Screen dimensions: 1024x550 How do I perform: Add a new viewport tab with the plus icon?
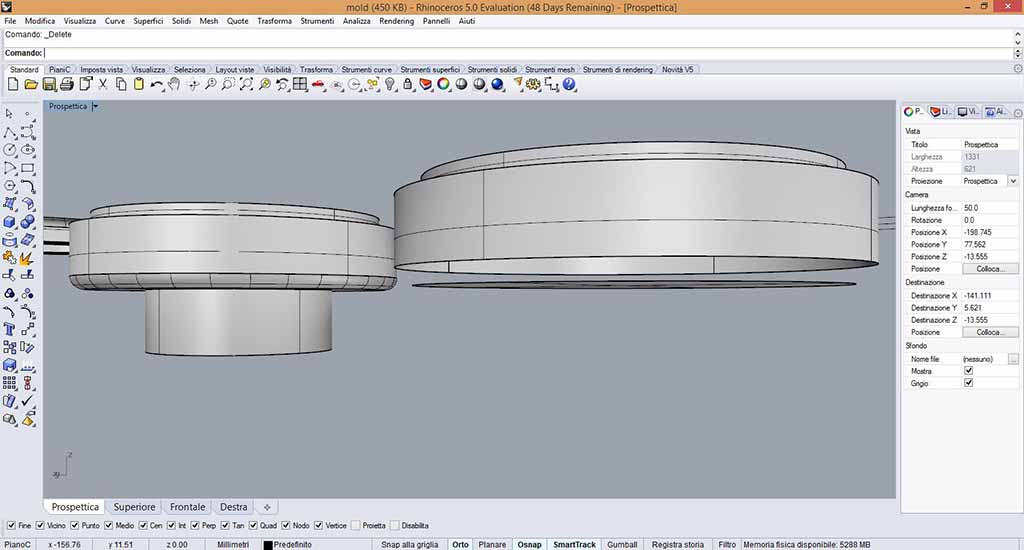pyautogui.click(x=267, y=507)
